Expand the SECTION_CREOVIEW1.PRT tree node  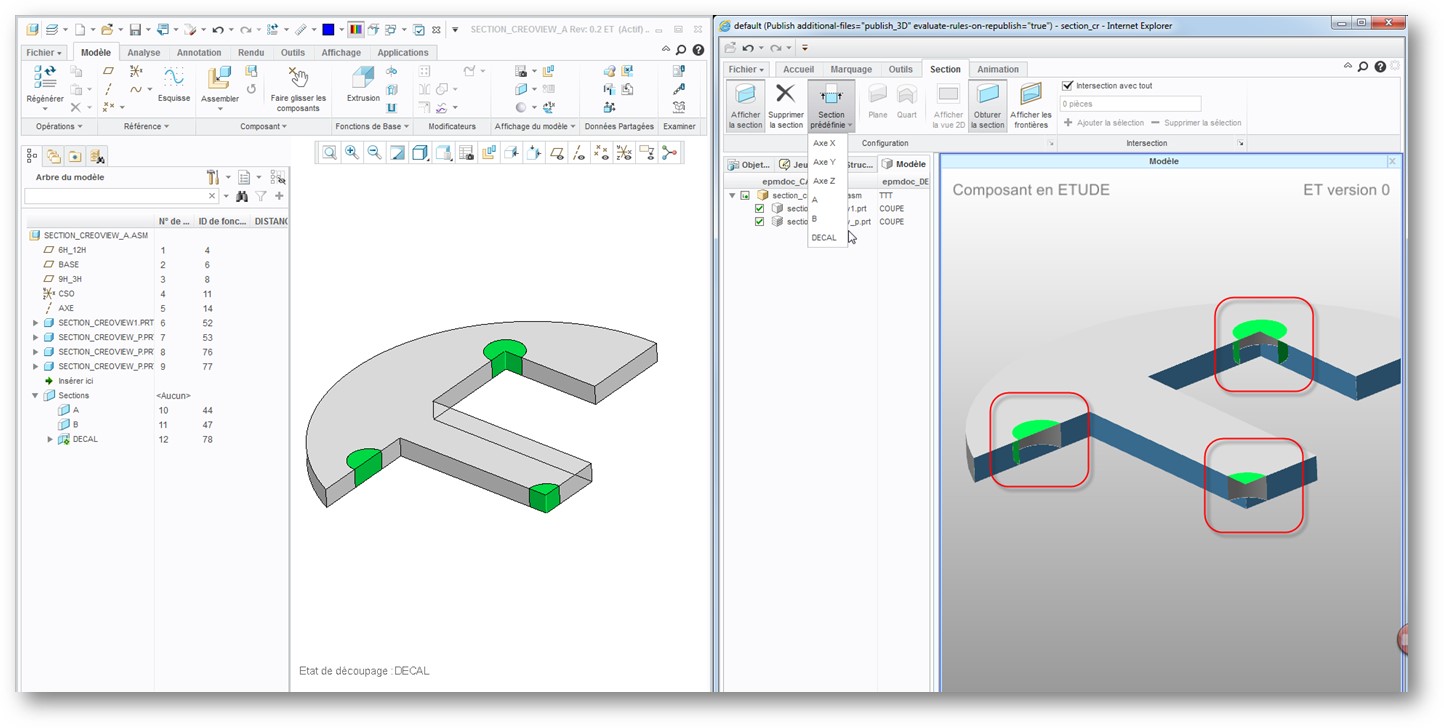(x=36, y=323)
